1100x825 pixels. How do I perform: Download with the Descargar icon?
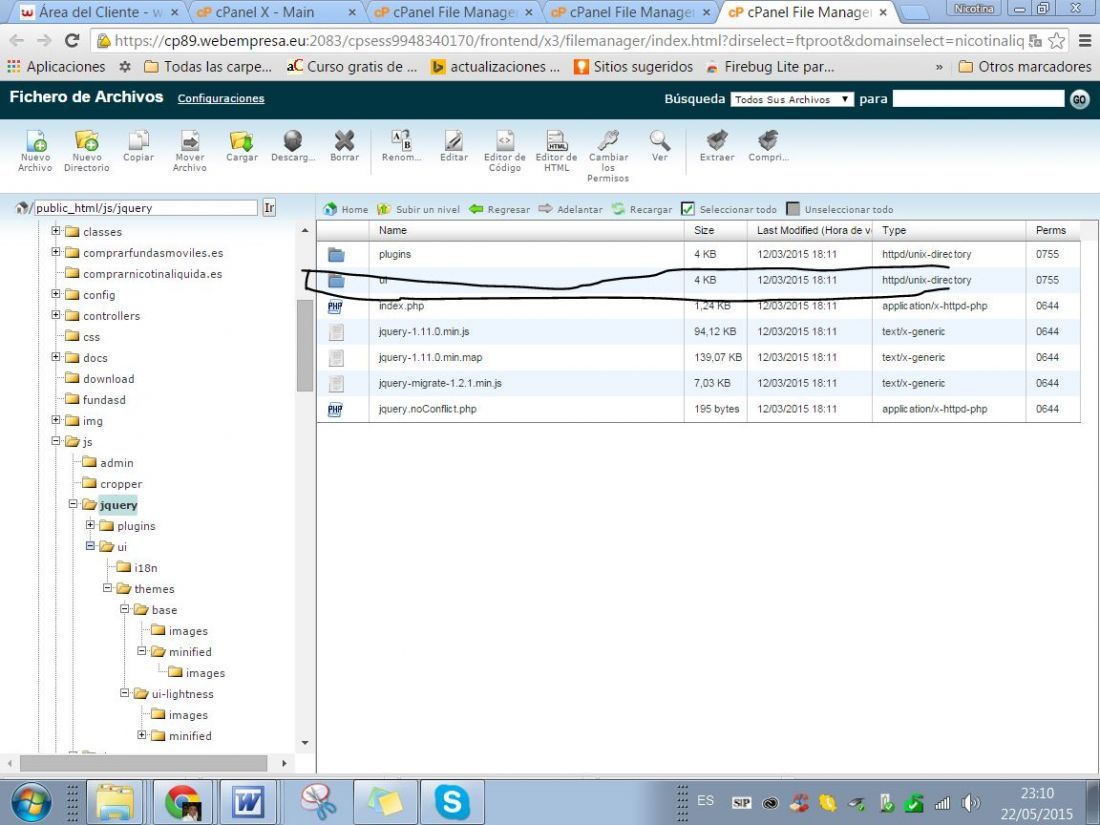click(293, 146)
